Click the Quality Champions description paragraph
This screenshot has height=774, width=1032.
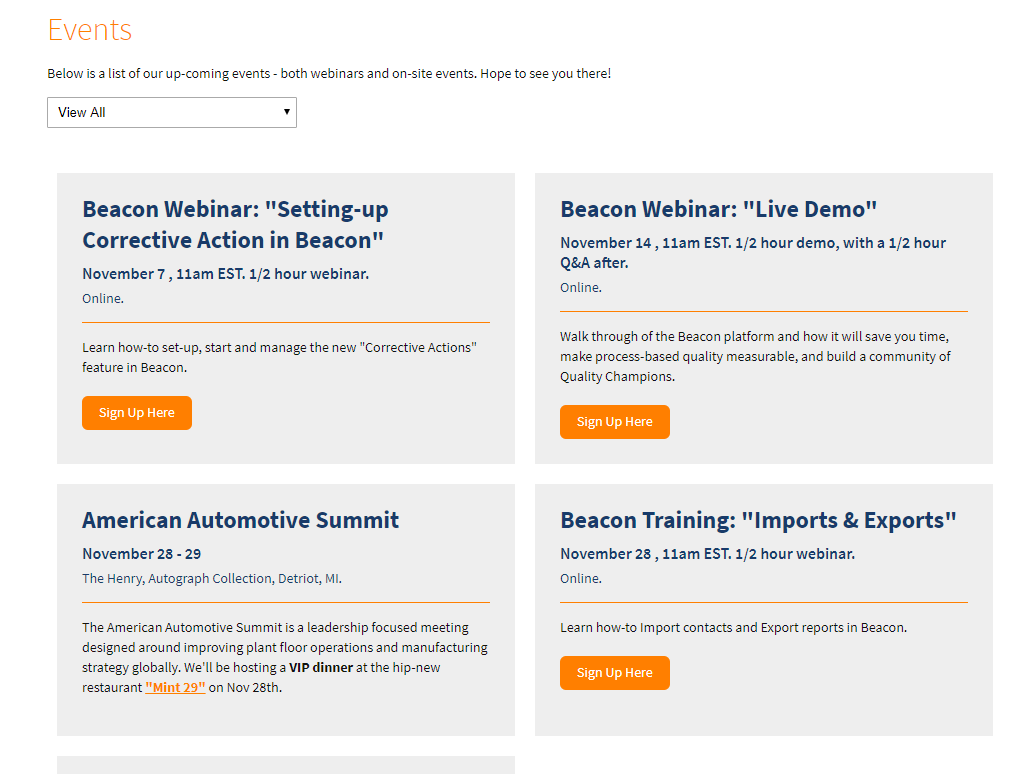(755, 357)
